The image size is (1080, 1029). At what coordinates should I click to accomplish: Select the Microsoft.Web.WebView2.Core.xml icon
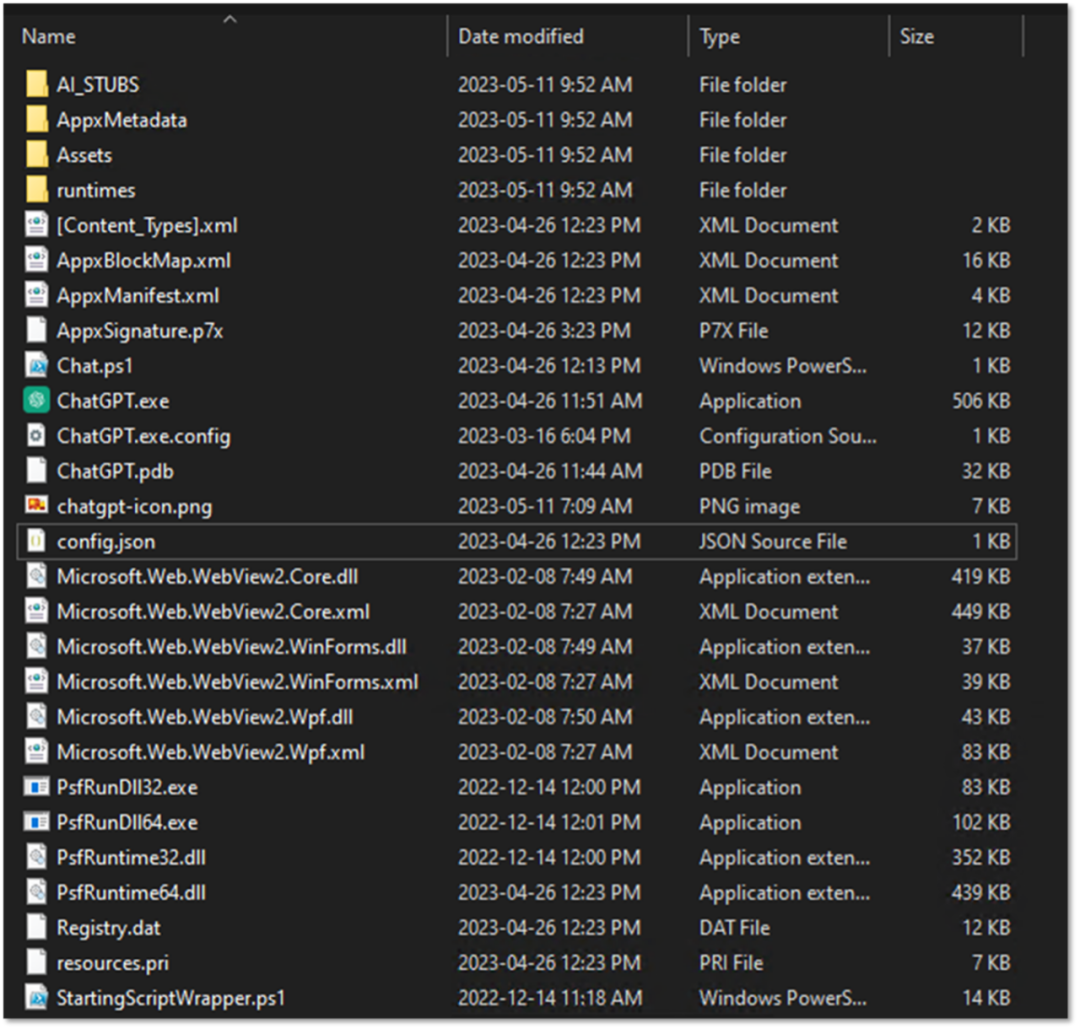coord(37,611)
